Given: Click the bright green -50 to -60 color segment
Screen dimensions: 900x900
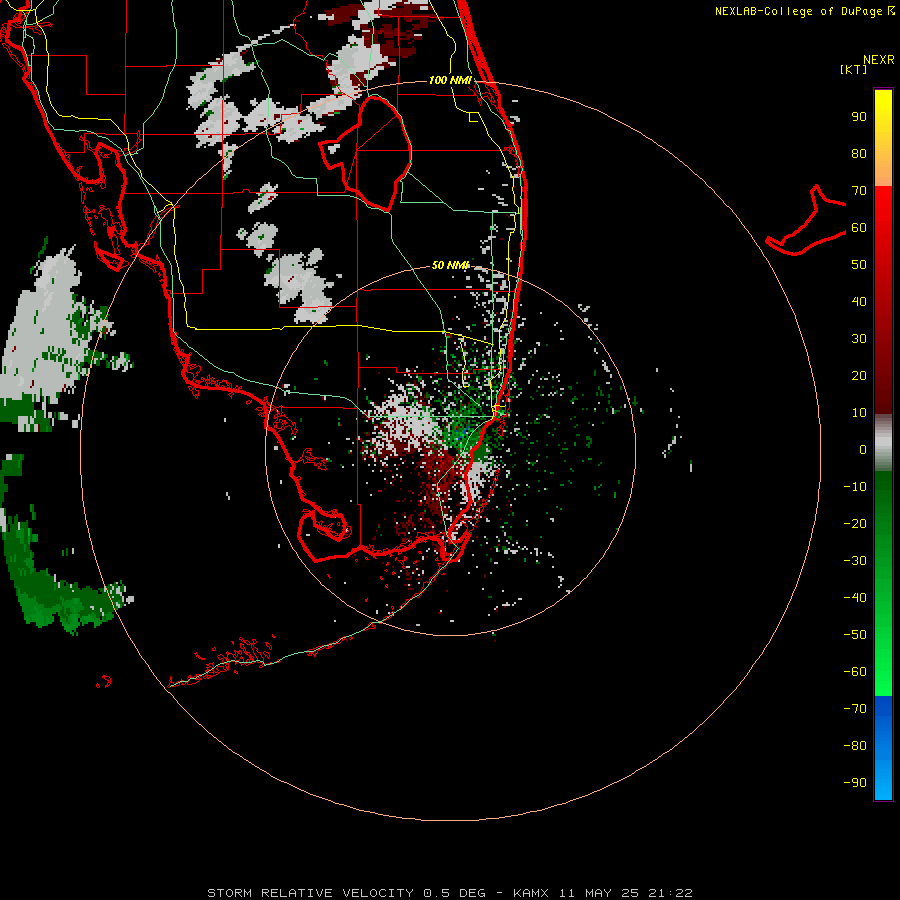Looking at the screenshot, I should pos(883,665).
